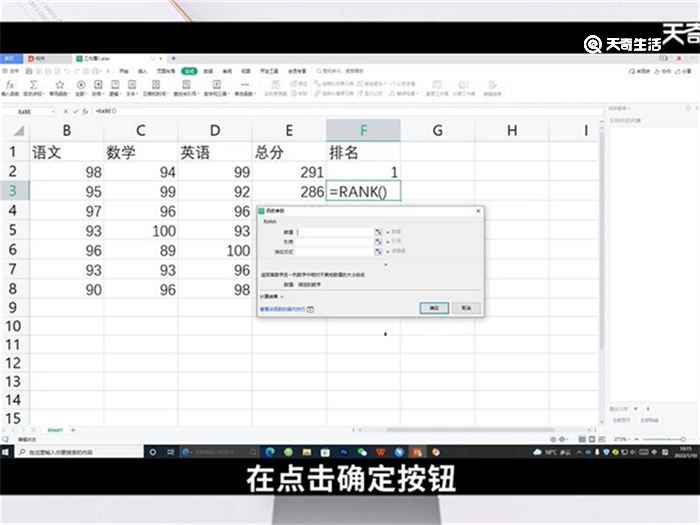Viewport: 700px width, 525px height.
Task: Open Task View icon on the taskbar
Action: click(x=171, y=452)
